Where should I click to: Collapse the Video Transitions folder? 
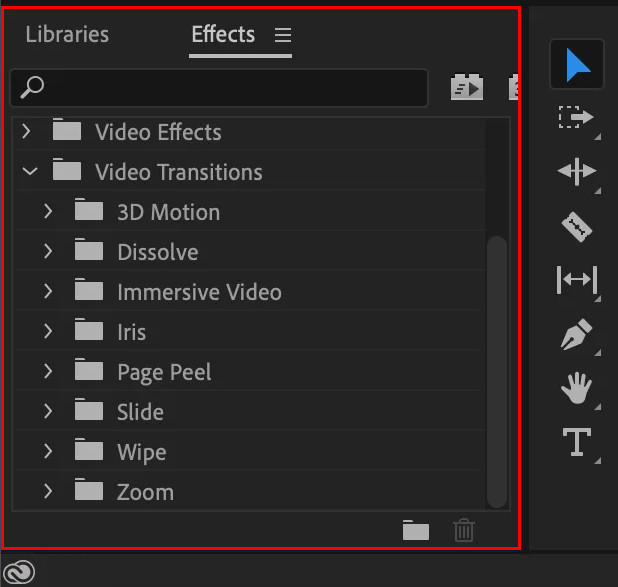(x=30, y=171)
